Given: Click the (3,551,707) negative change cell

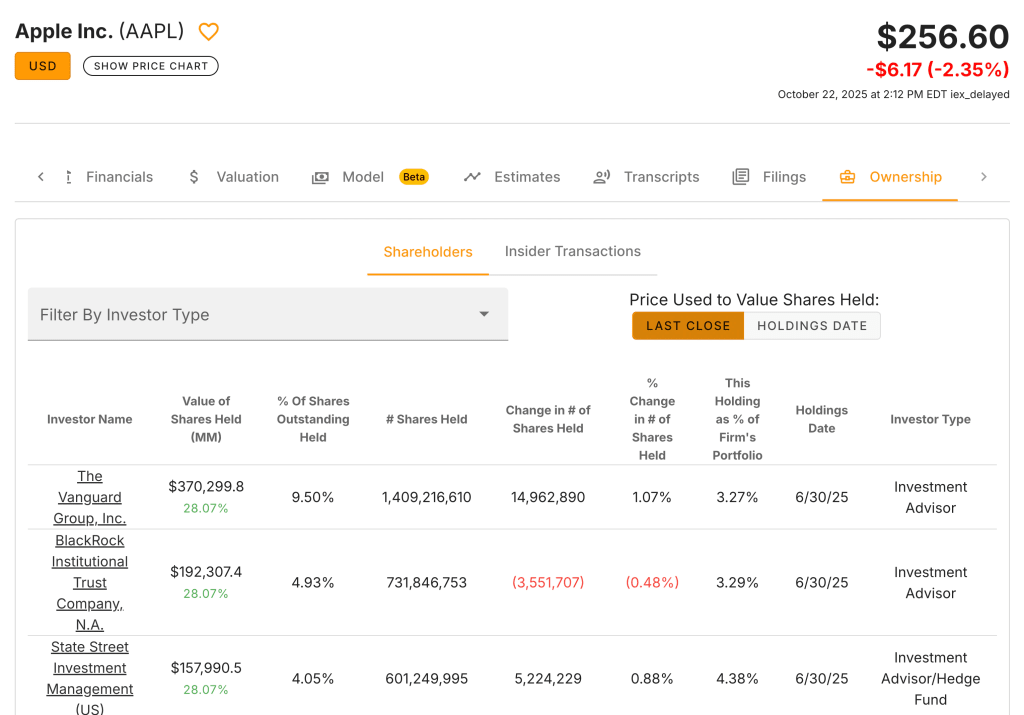Looking at the screenshot, I should pos(548,582).
